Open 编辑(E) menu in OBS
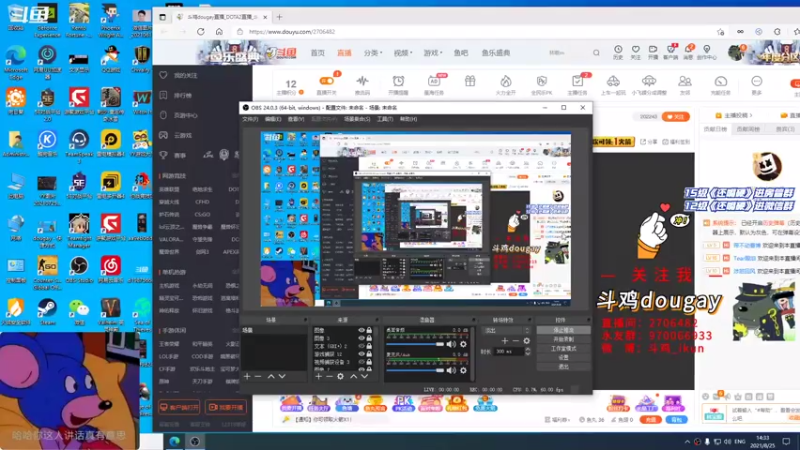Image resolution: width=800 pixels, height=450 pixels. click(273, 119)
